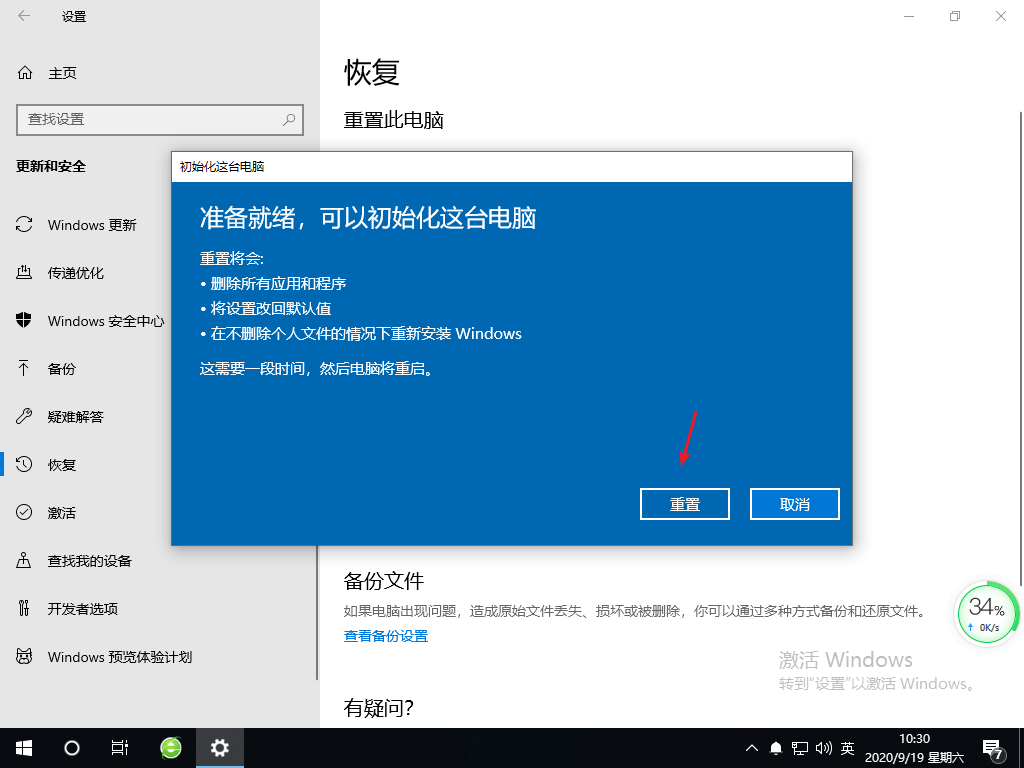
Task: Open 查找我的设备 in sidebar
Action: (x=89, y=561)
